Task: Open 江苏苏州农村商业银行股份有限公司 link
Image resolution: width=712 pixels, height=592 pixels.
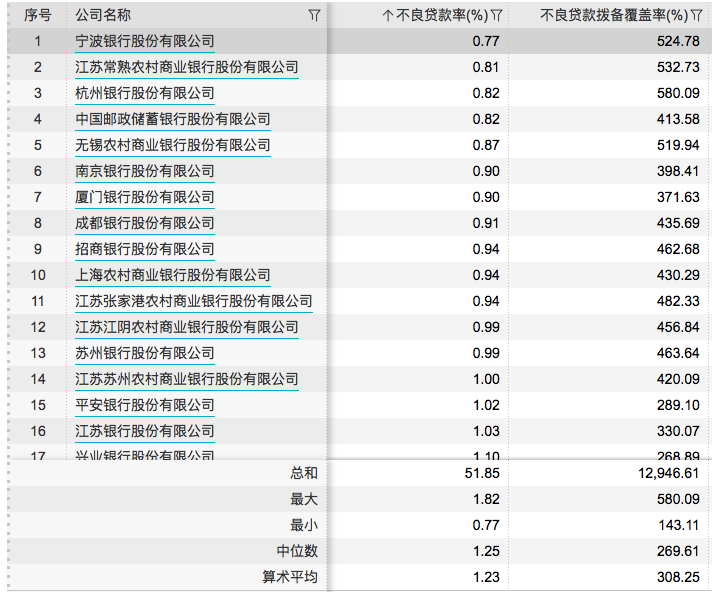Action: (x=187, y=379)
